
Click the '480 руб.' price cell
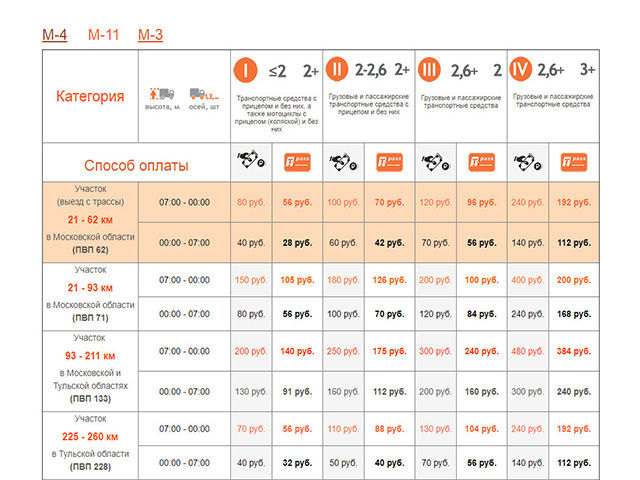528,351
